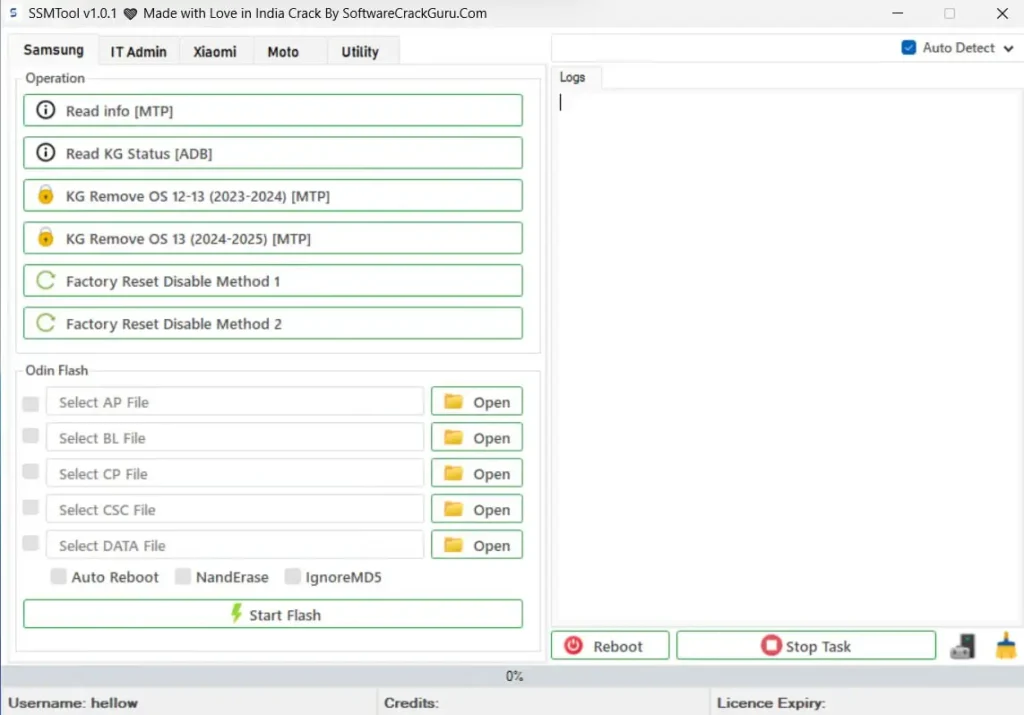1024x715 pixels.
Task: Click the broom icon to clear logs
Action: (1005, 646)
